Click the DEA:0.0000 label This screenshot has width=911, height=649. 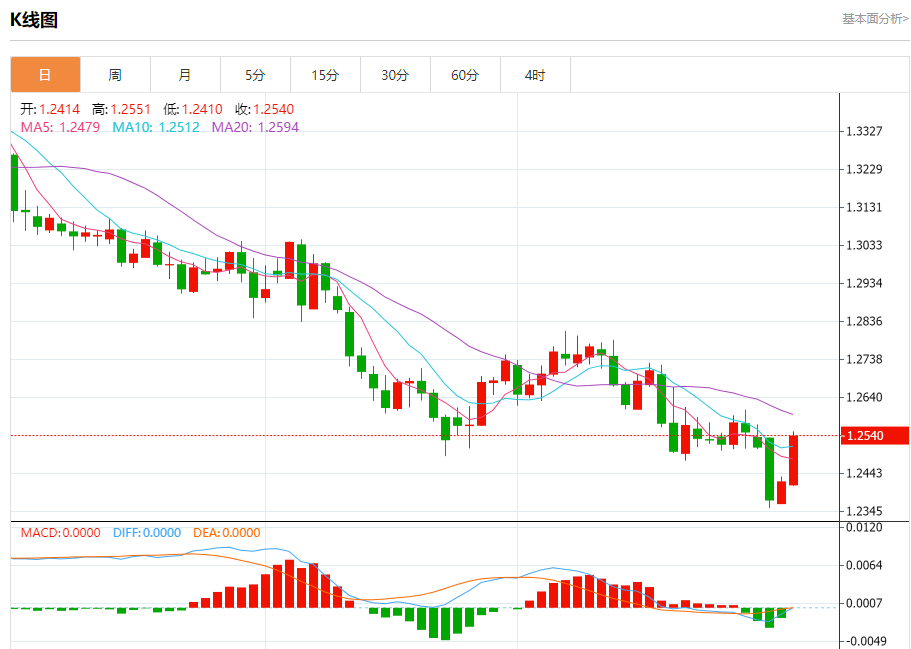click(x=227, y=533)
